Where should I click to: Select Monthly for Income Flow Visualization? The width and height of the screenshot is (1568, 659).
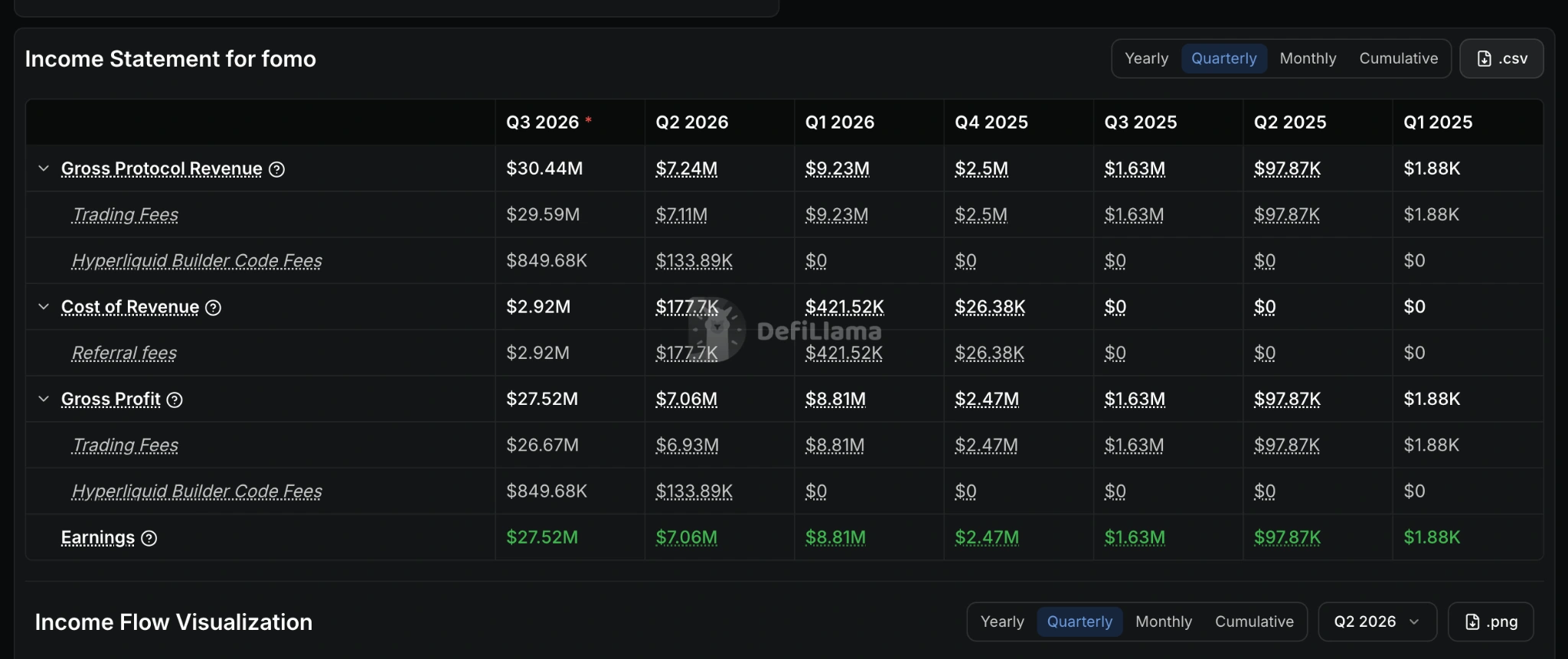click(x=1164, y=621)
